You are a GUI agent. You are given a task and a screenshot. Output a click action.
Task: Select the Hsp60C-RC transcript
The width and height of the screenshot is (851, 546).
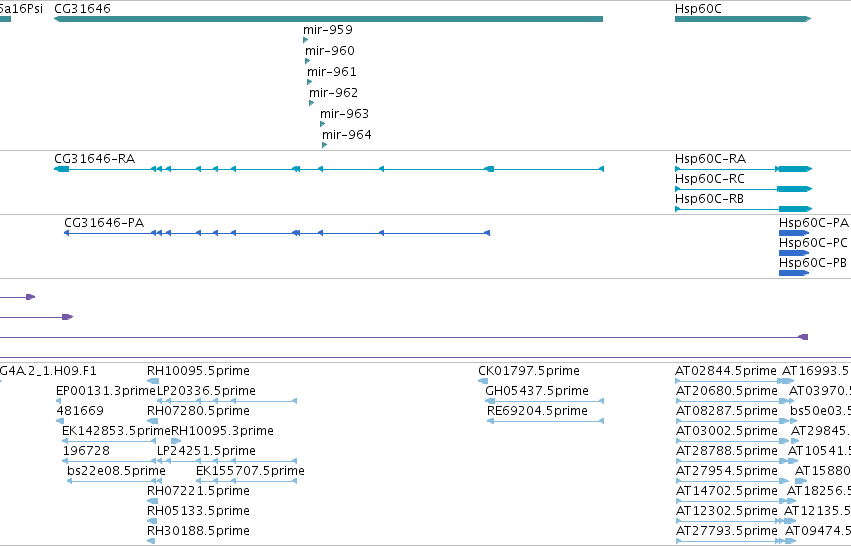743,189
